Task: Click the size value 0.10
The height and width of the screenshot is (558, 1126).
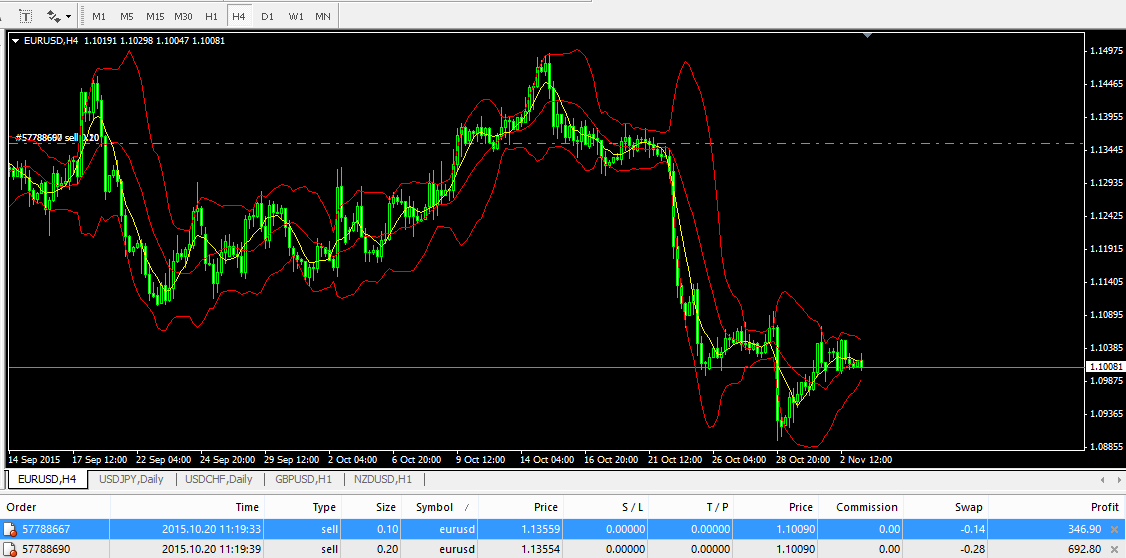Action: click(386, 529)
